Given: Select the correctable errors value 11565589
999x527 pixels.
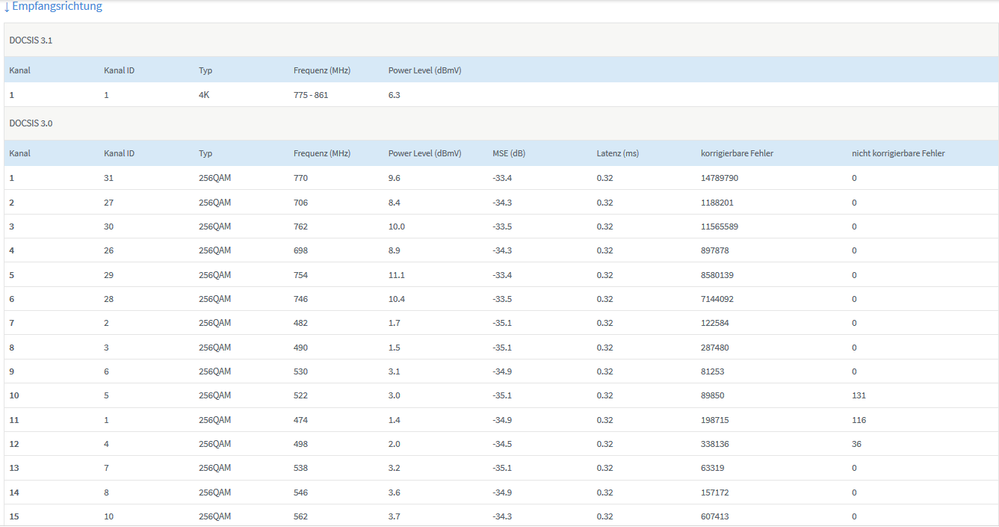Looking at the screenshot, I should click(x=720, y=227).
